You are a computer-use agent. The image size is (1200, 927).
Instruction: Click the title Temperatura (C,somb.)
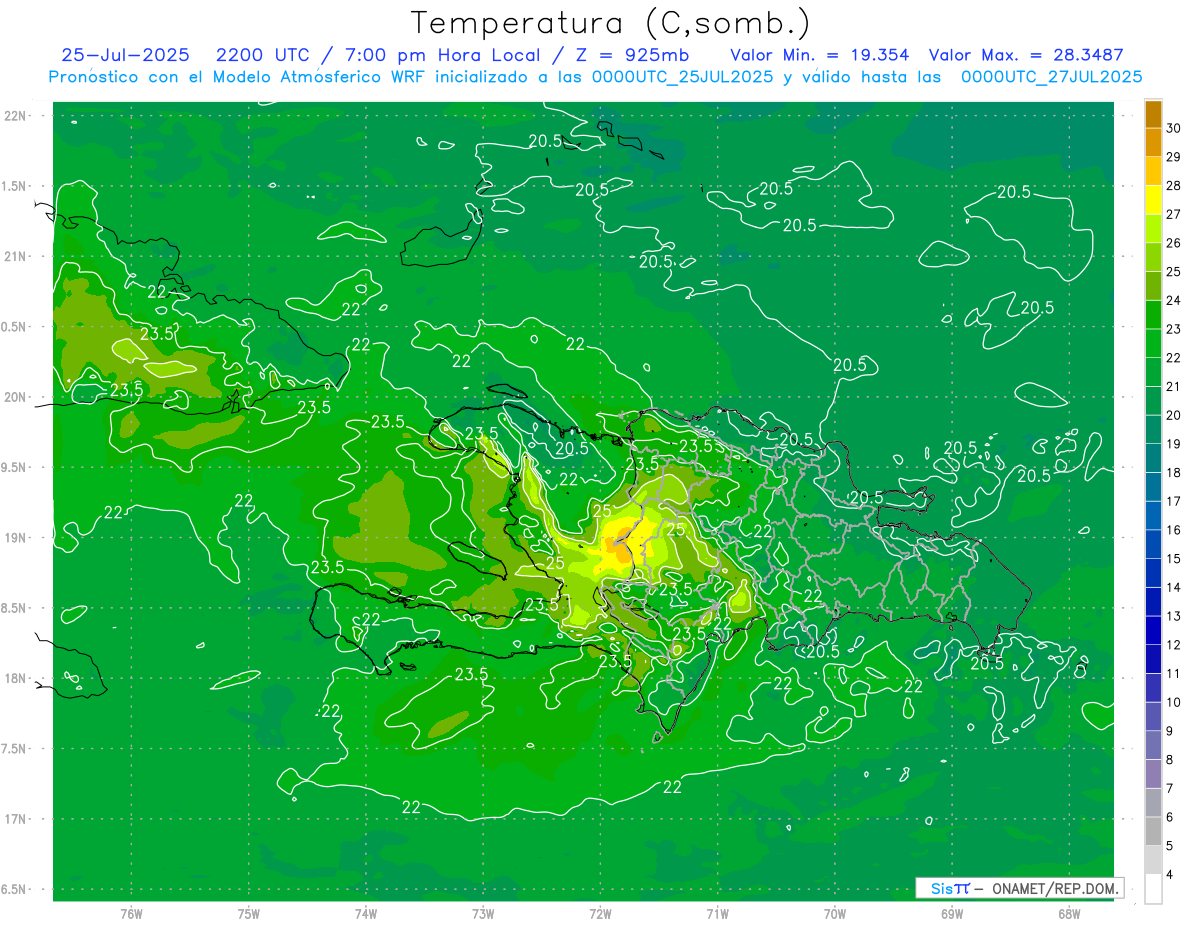611,24
